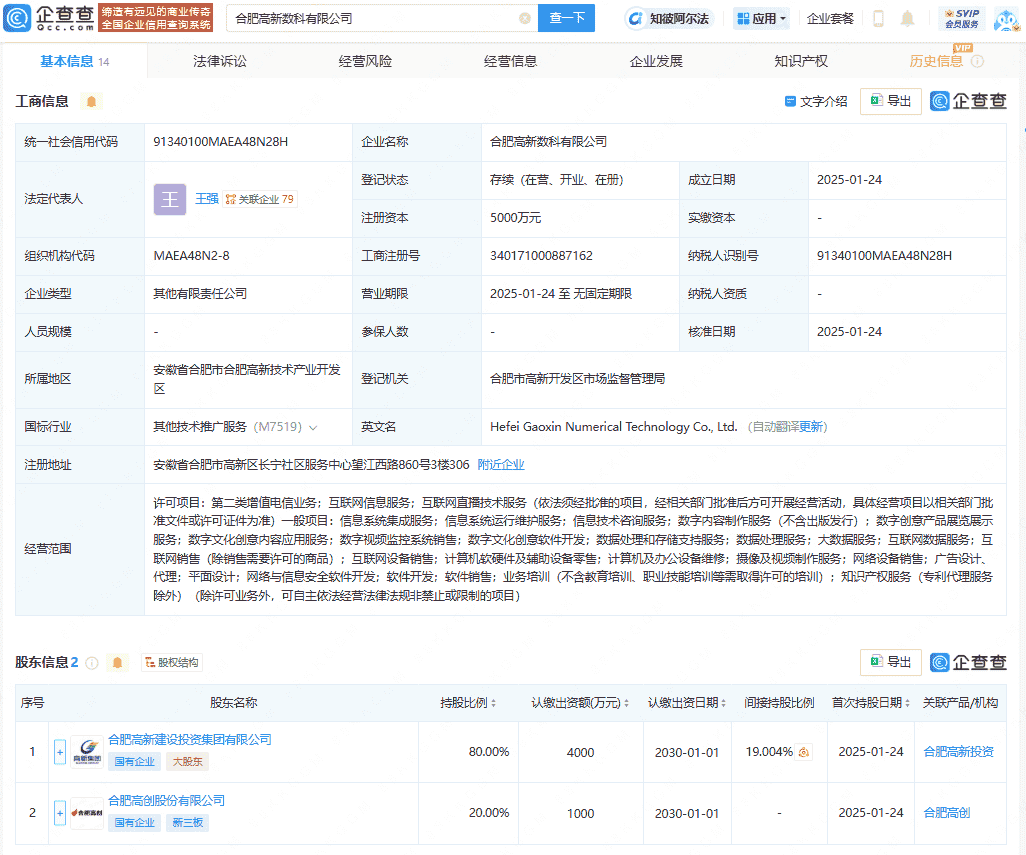The image size is (1026, 855).
Task: Click the 查一下 search button
Action: [x=566, y=18]
